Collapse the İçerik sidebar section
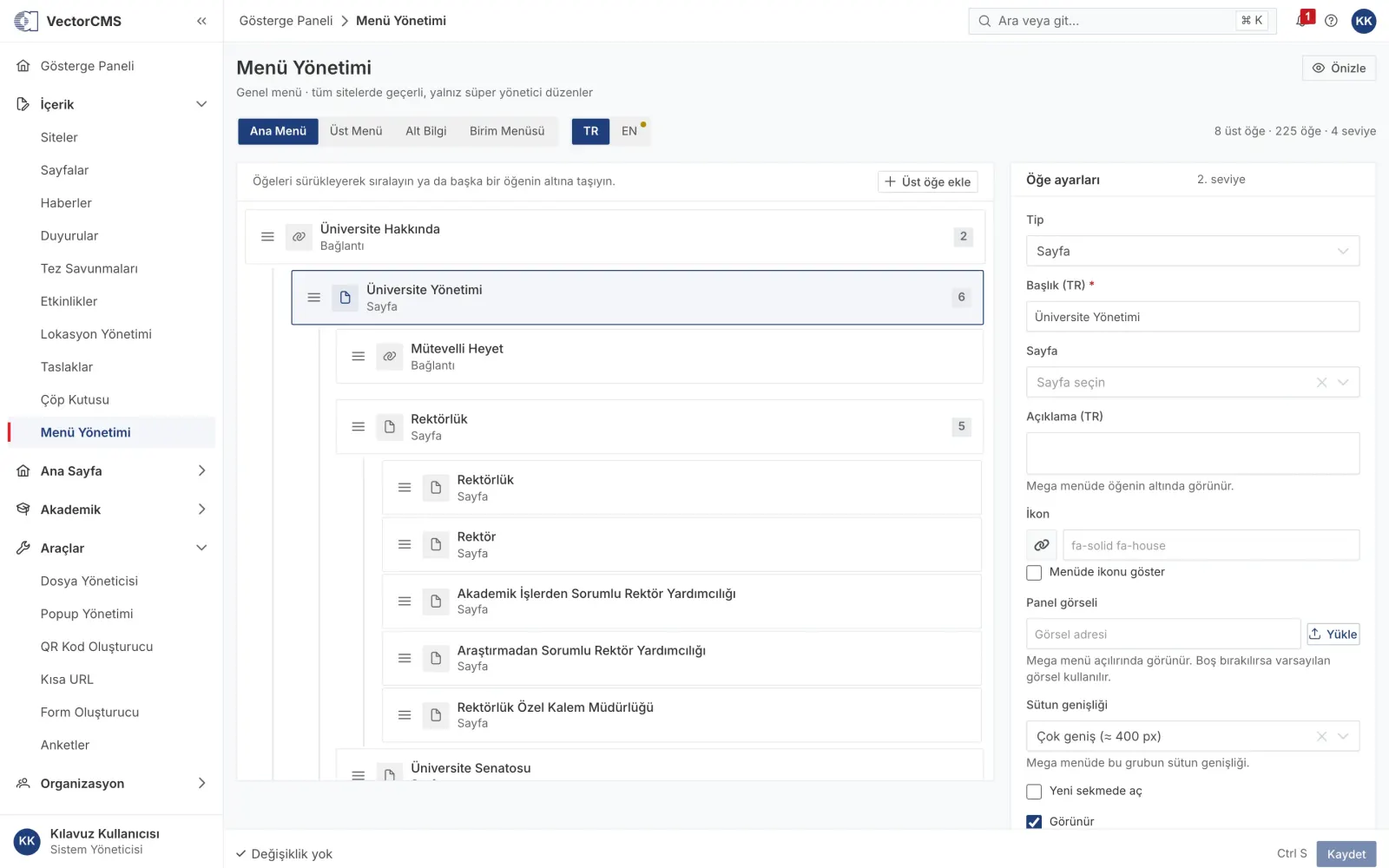Image resolution: width=1389 pixels, height=868 pixels. [201, 104]
